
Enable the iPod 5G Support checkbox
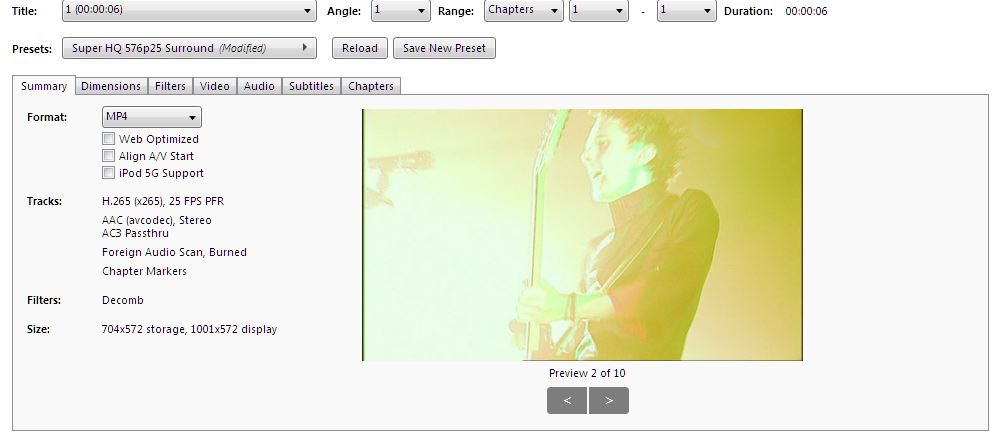109,173
